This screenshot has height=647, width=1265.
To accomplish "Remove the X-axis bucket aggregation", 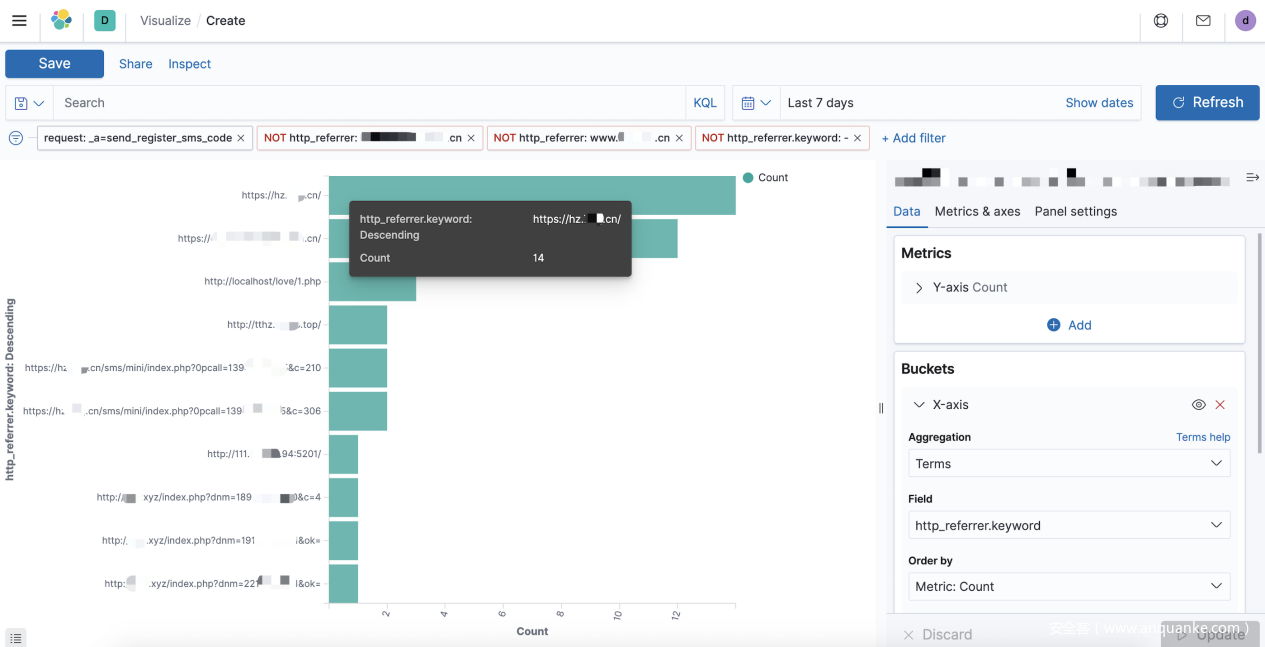I will (1220, 405).
